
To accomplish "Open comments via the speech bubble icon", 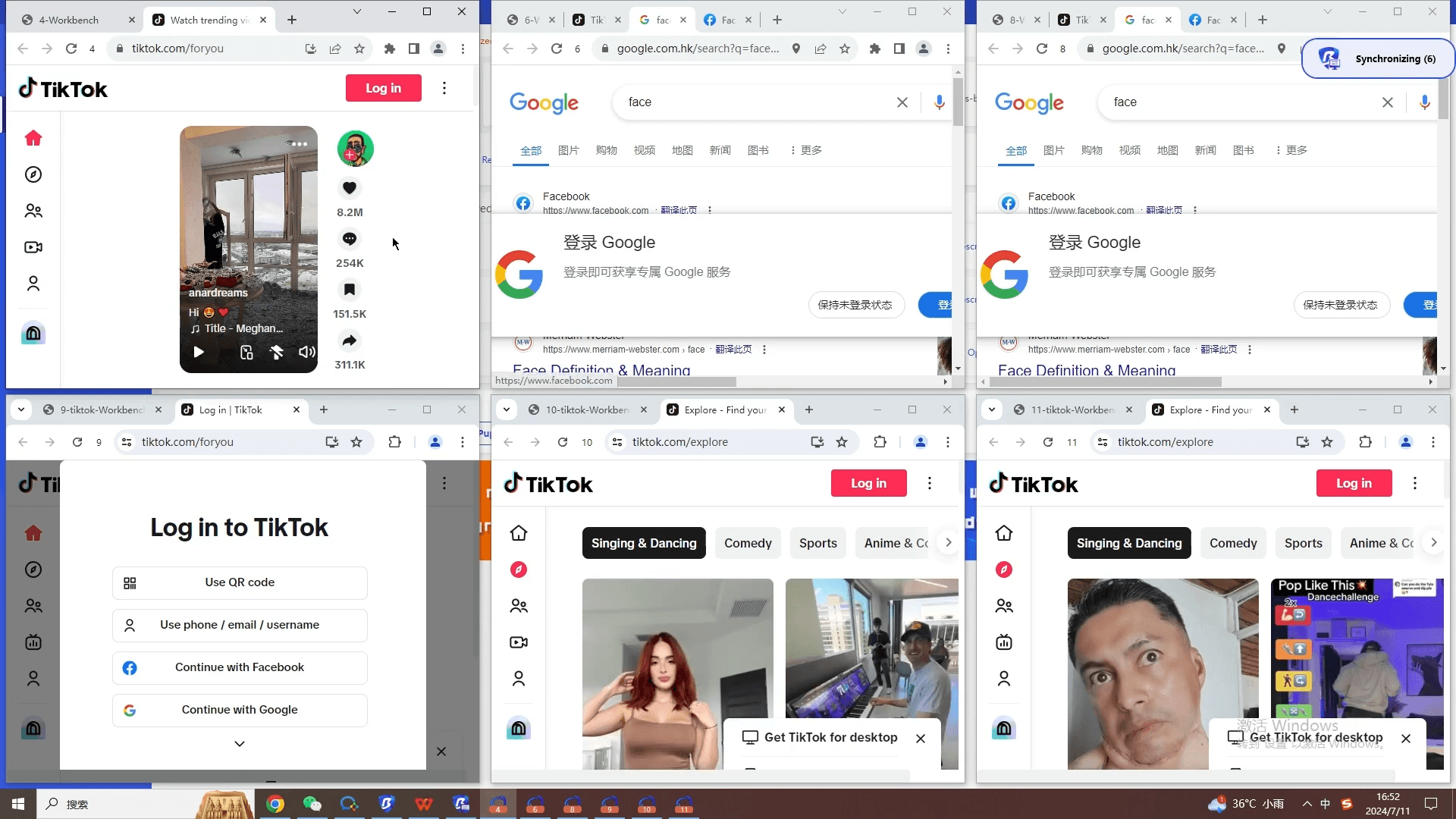I will (x=350, y=239).
